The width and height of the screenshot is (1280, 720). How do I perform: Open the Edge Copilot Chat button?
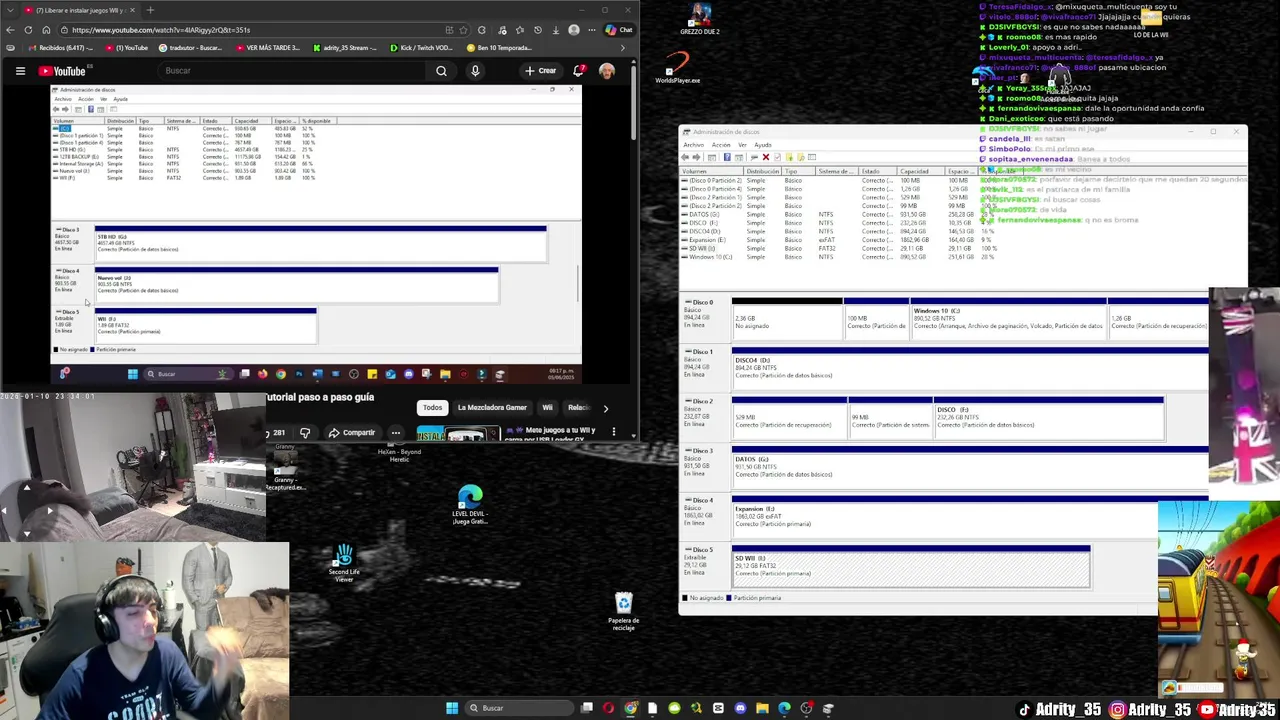619,30
